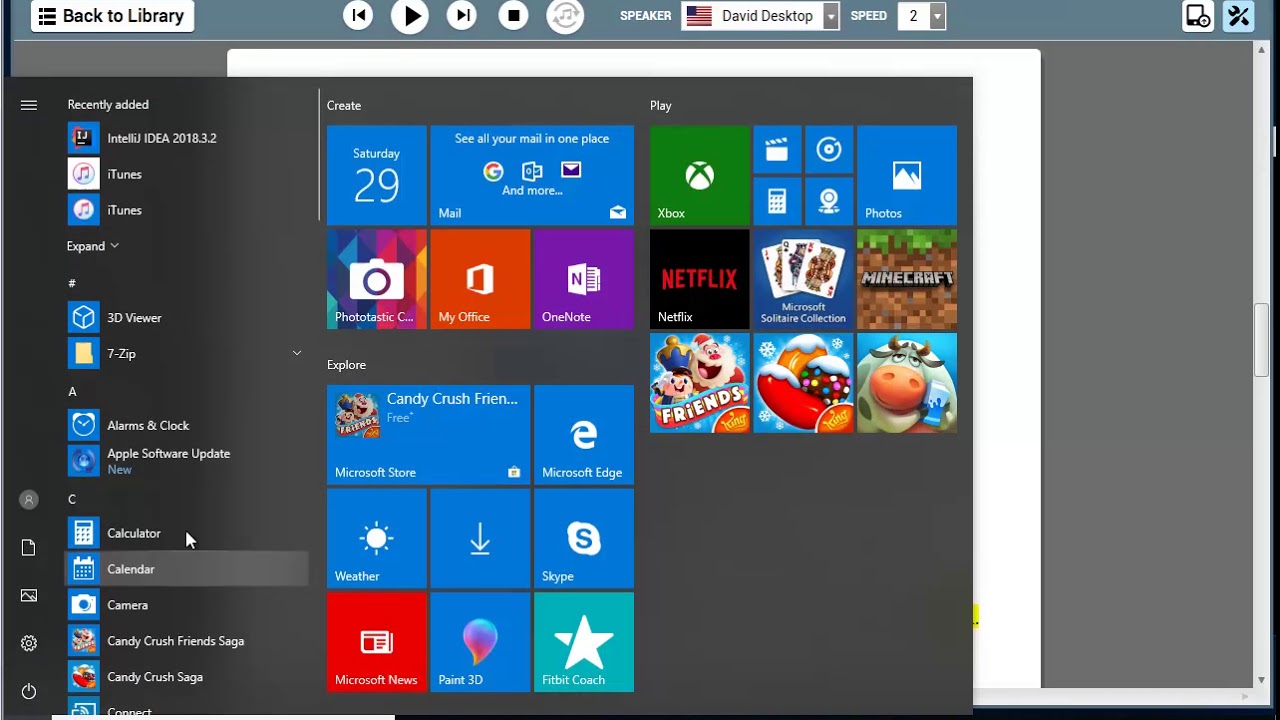The image size is (1280, 720).
Task: Open small Calculator tile in Play group
Action: 777,202
